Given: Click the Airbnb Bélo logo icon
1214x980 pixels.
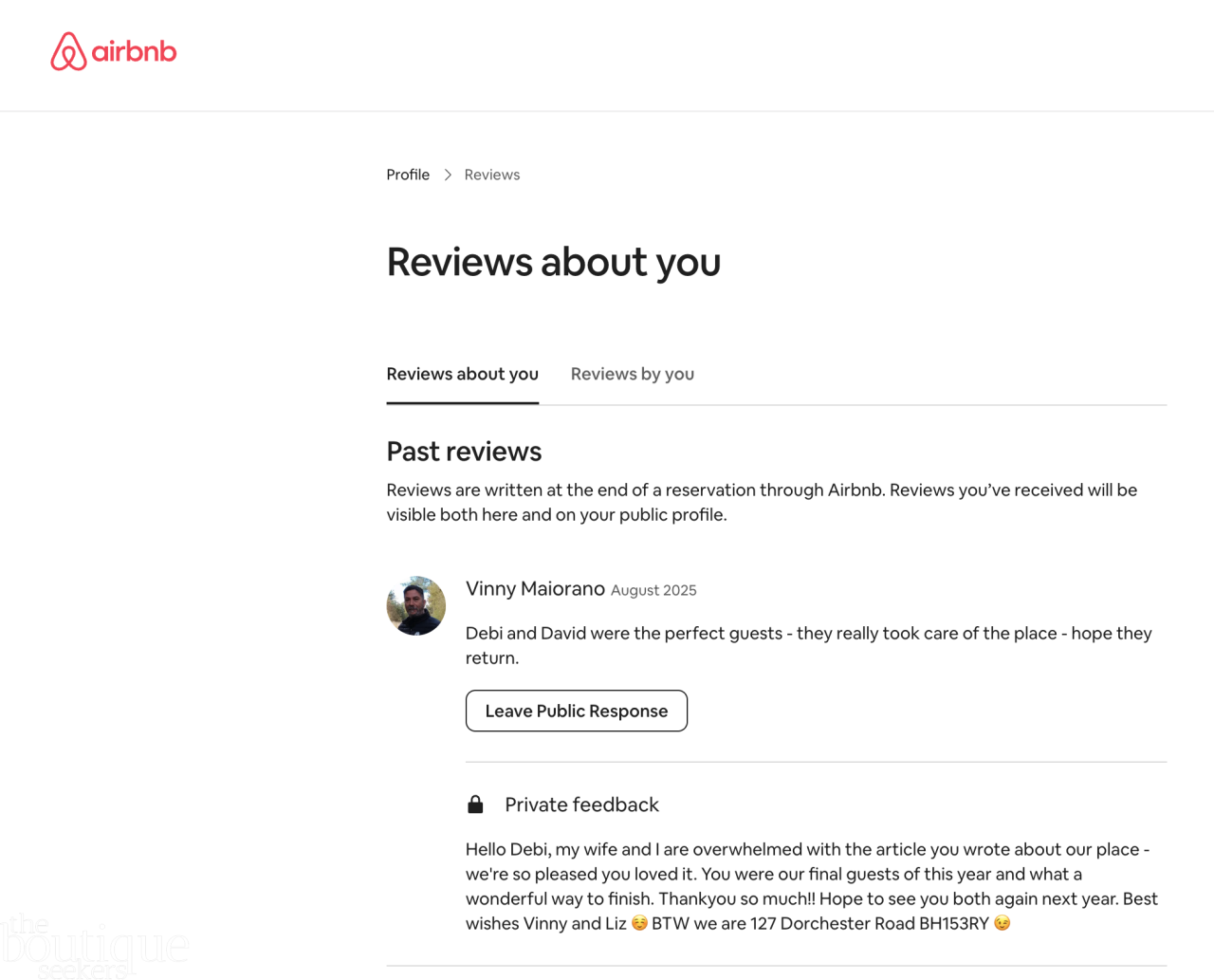Looking at the screenshot, I should [x=68, y=51].
